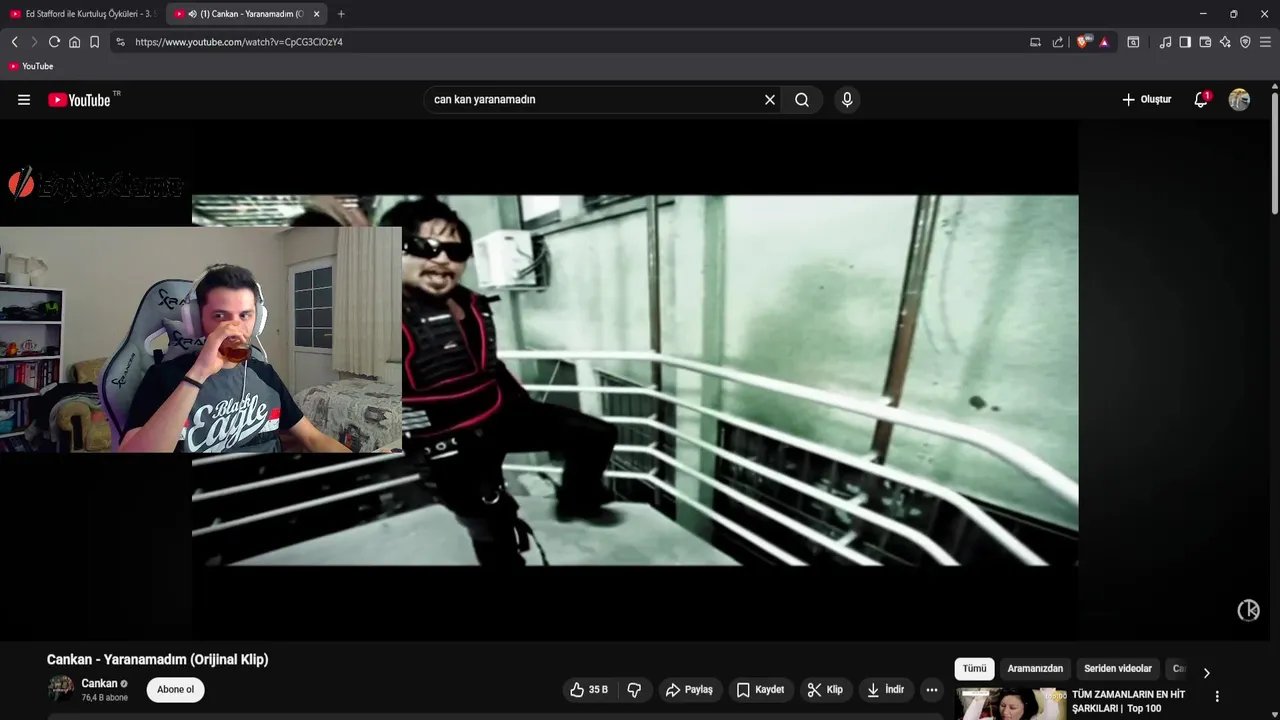Open the Brave VPN shield icon

pyautogui.click(x=1245, y=42)
